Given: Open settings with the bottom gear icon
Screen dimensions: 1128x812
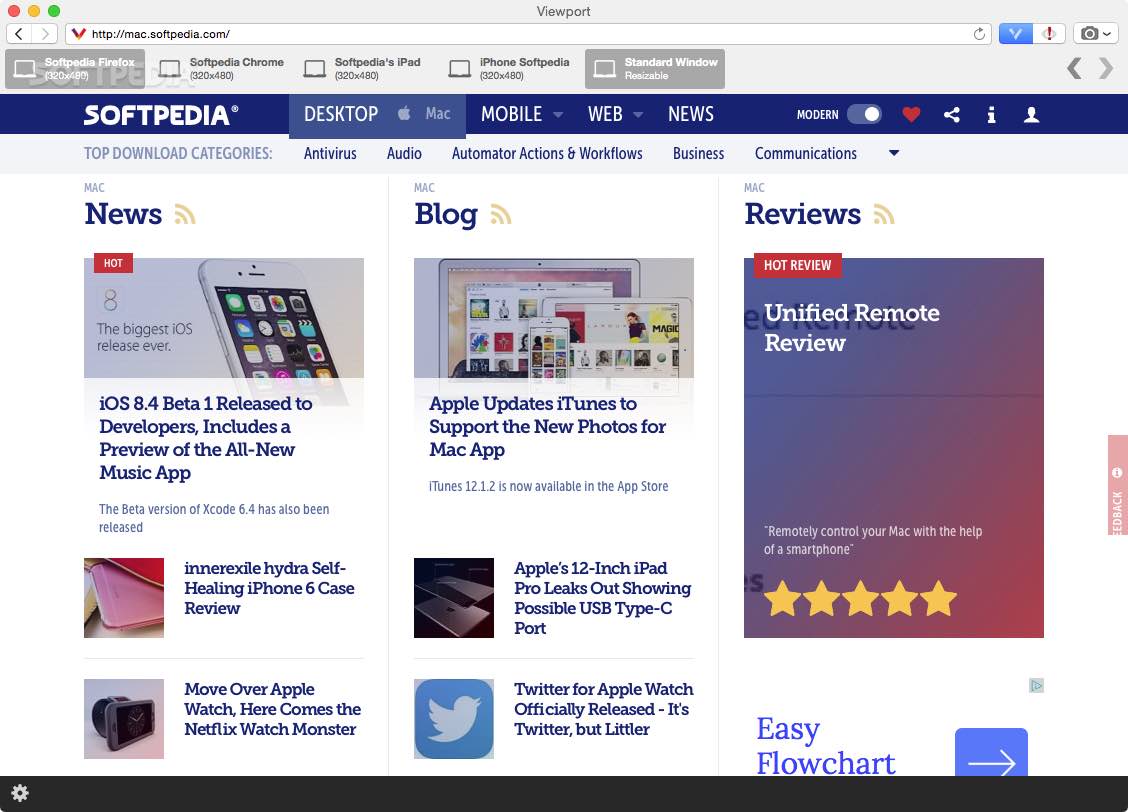Looking at the screenshot, I should pyautogui.click(x=20, y=793).
